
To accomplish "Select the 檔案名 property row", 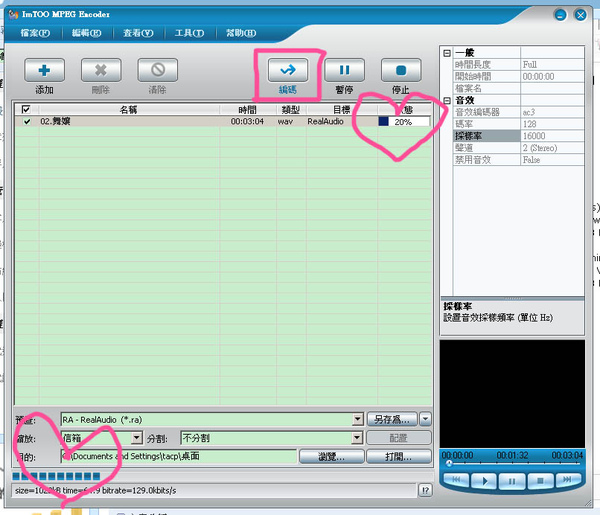I will 519,88.
